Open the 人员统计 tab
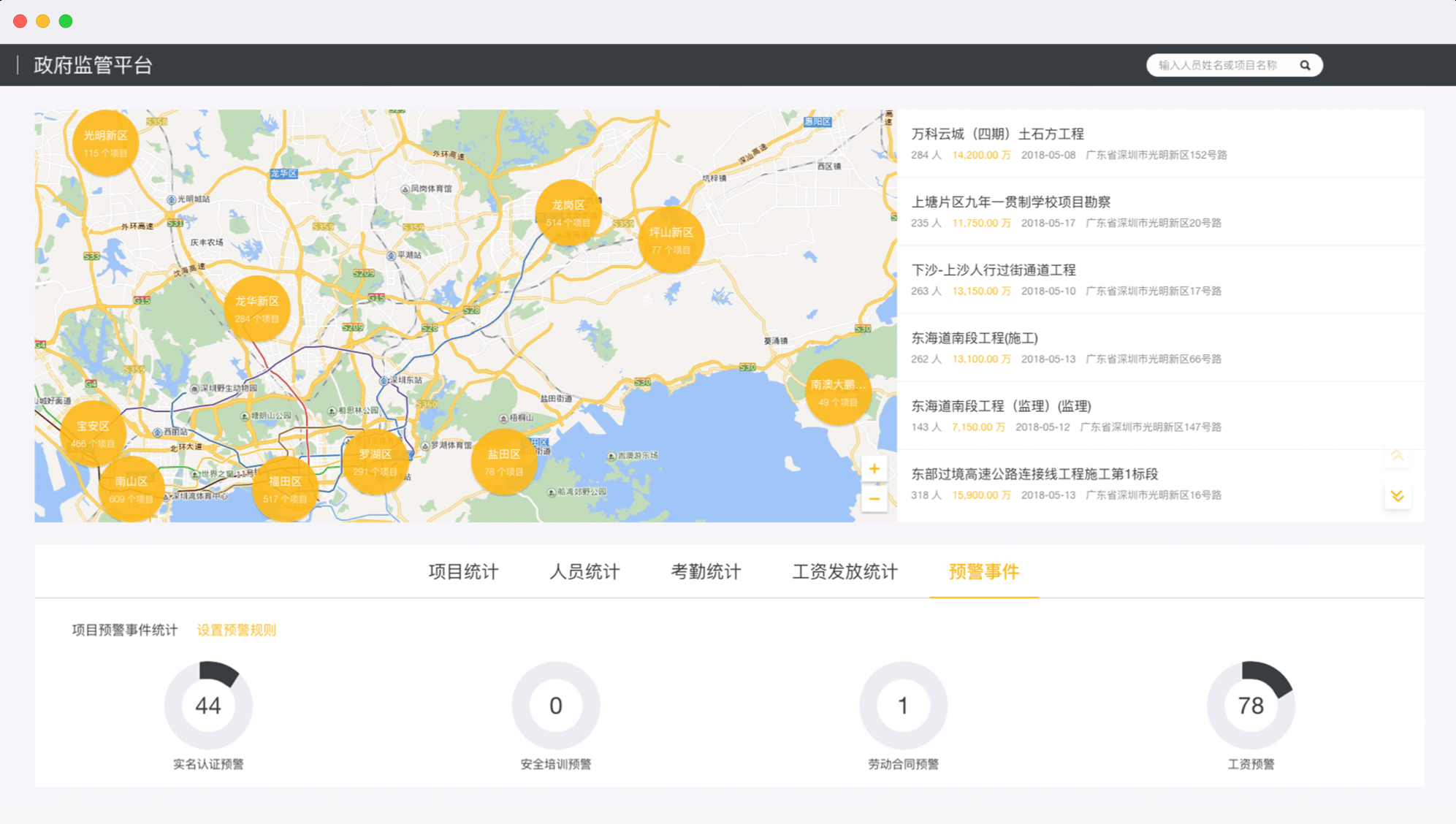 [x=584, y=572]
